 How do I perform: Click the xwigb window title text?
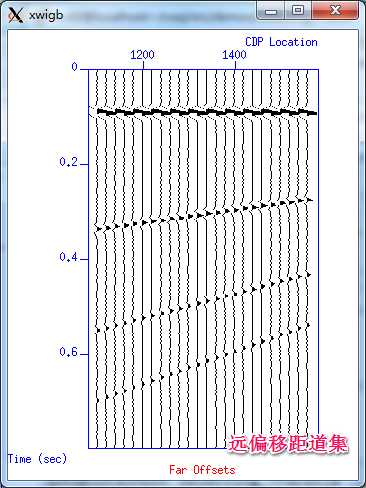coord(46,15)
